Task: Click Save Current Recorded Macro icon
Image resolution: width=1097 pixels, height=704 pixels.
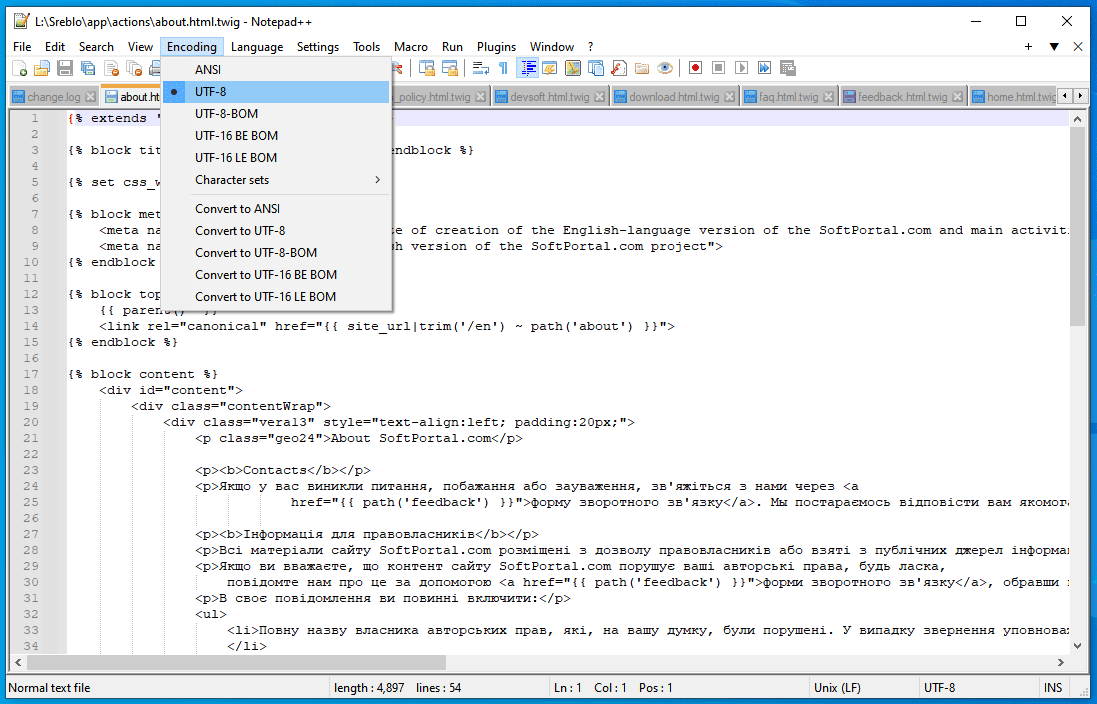Action: click(x=788, y=68)
